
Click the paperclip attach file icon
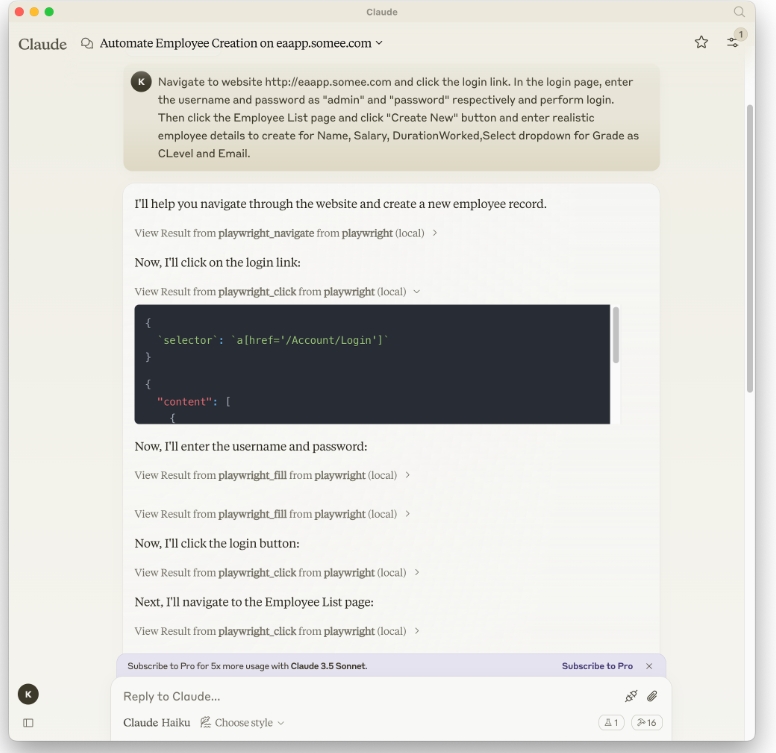652,696
